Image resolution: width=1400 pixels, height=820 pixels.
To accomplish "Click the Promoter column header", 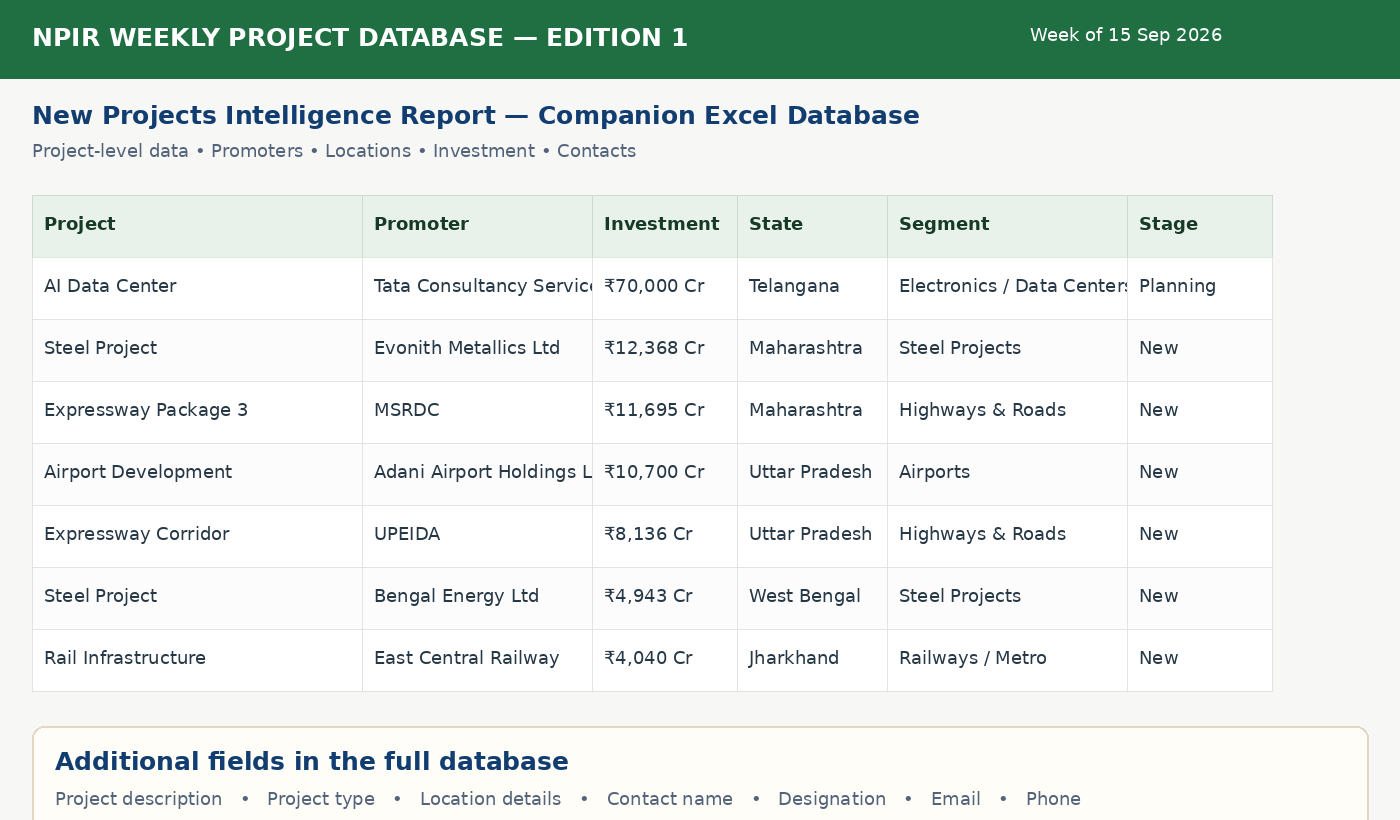I will 477,226.
